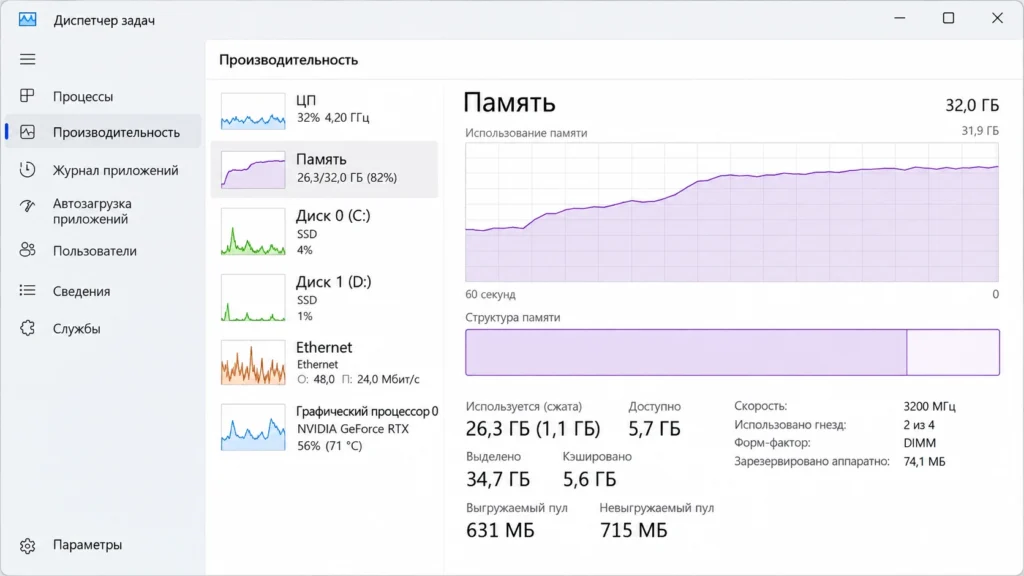Click the Журнал приложений history icon
Viewport: 1024px width, 576px height.
tap(27, 170)
